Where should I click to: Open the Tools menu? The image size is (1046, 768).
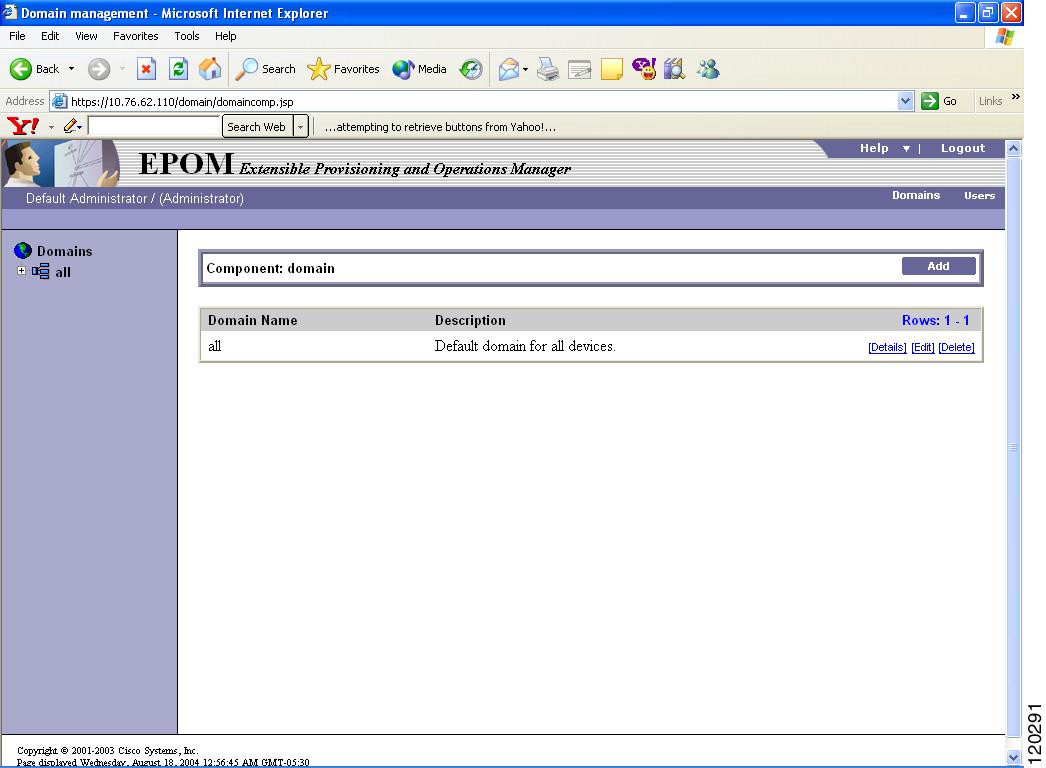186,36
